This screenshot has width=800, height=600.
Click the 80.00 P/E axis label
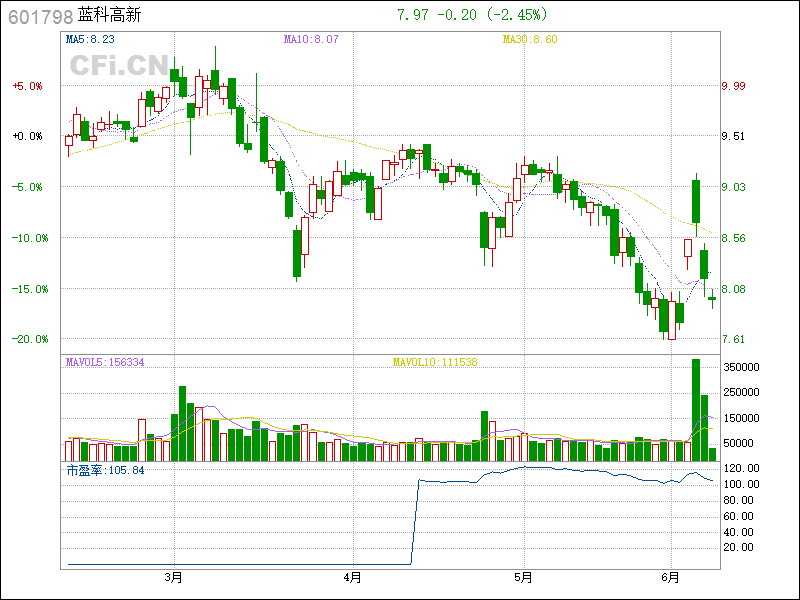coord(738,500)
